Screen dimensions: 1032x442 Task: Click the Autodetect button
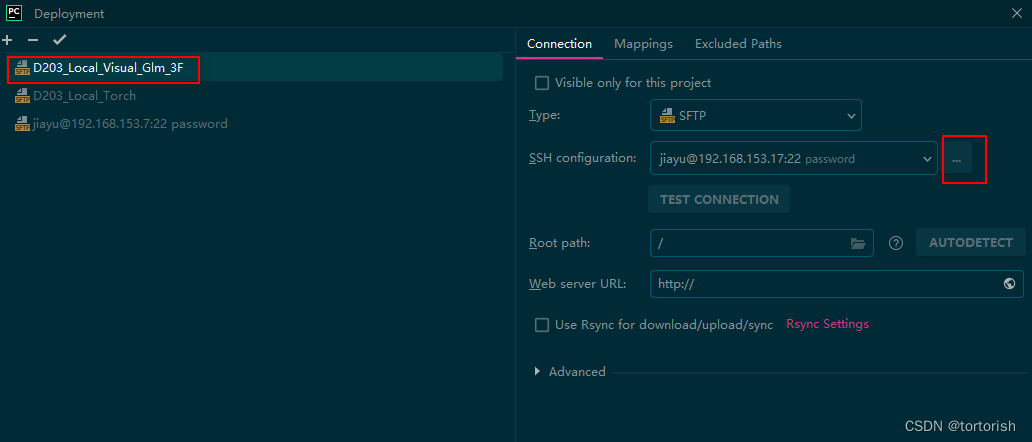970,243
